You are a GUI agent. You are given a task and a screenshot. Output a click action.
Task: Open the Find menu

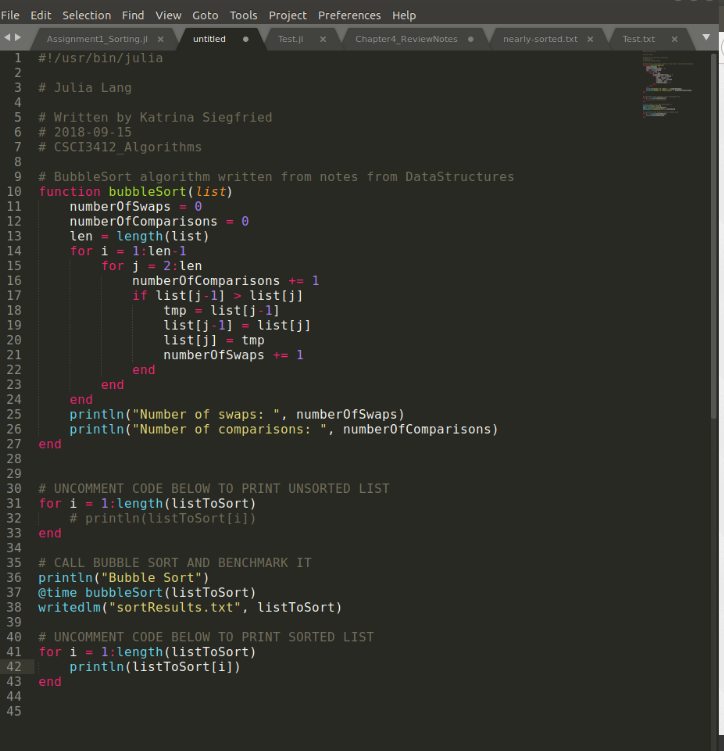click(x=133, y=15)
